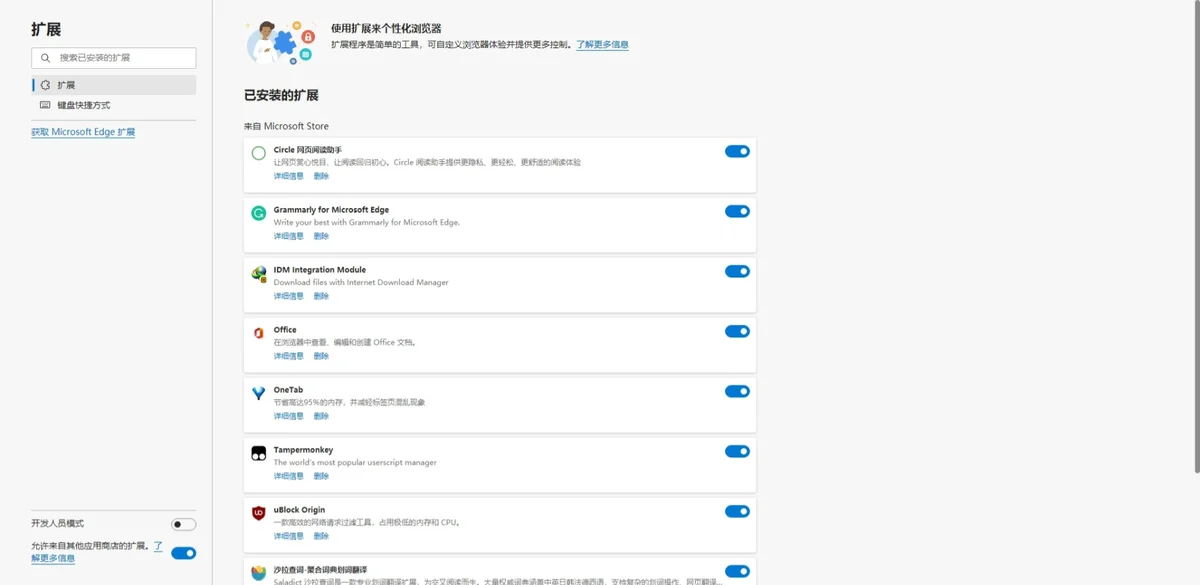
Task: Turn off Grammarly for Microsoft Edge
Action: [x=737, y=211]
